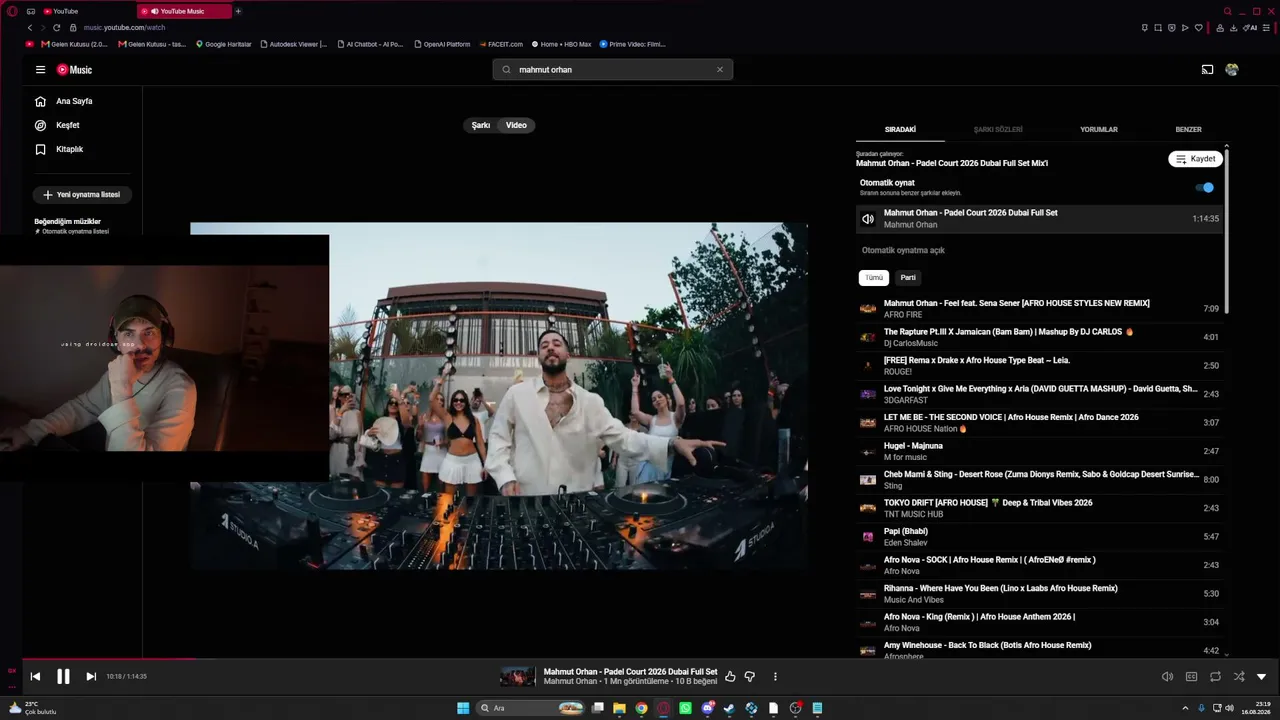Viewport: 1280px width, 720px height.
Task: Play Love Tonight x Give Me Everything mashup
Action: (x=1039, y=394)
